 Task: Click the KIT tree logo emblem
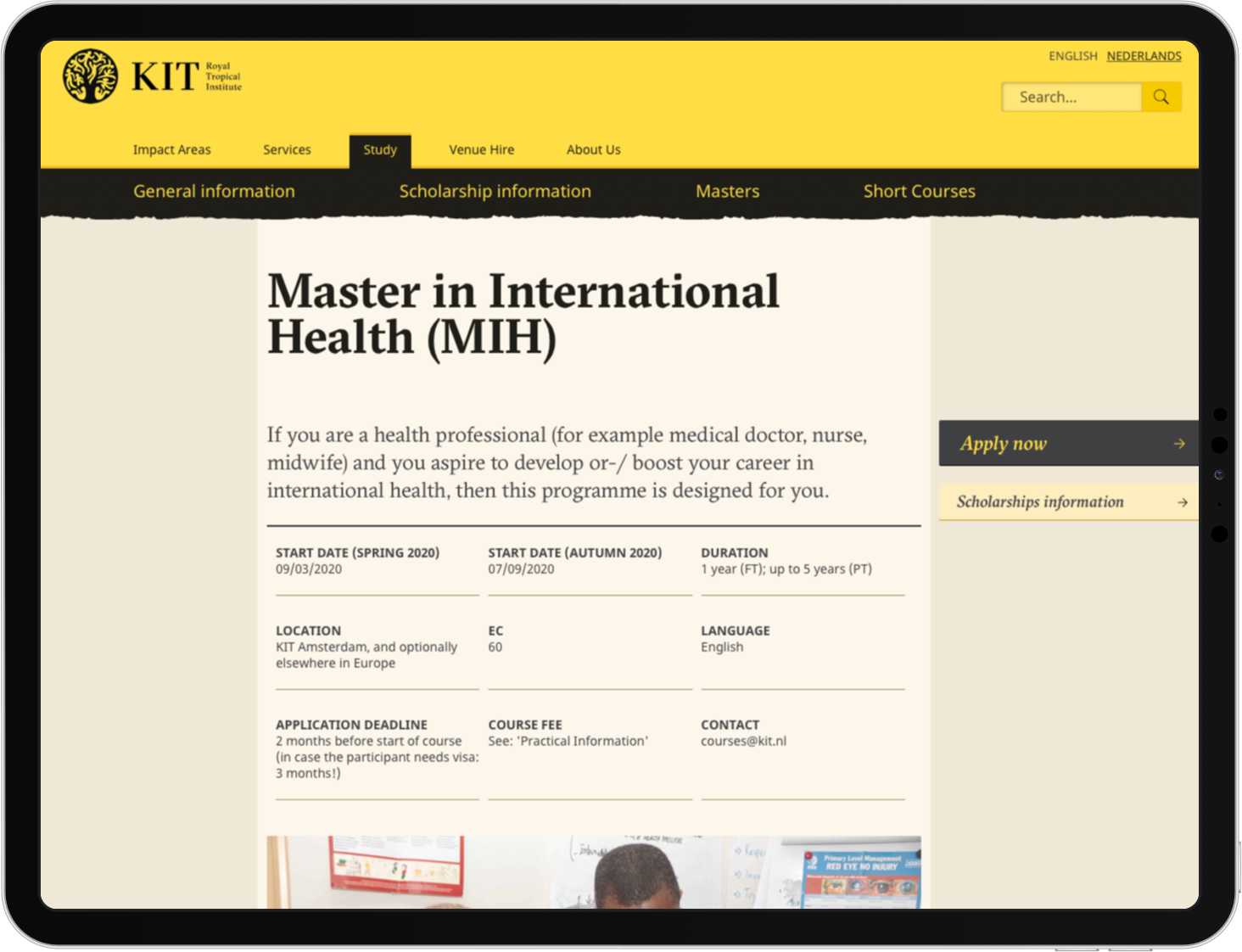pyautogui.click(x=91, y=76)
